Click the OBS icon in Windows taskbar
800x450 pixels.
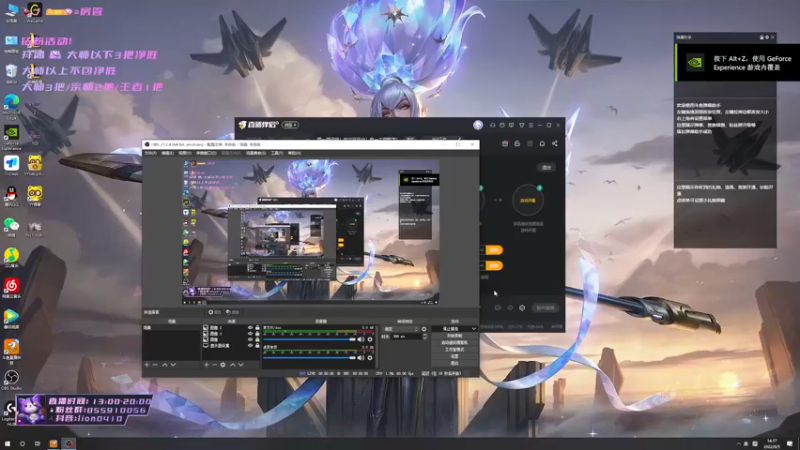pos(69,443)
